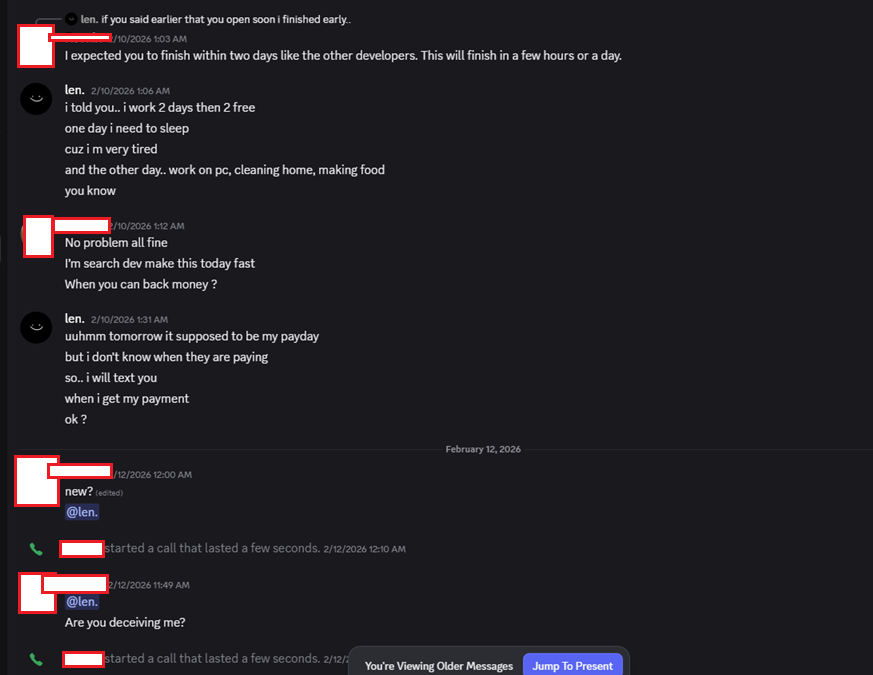873x675 pixels.
Task: Click the sender avatar beside the 1:03 AM message
Action: click(36, 45)
